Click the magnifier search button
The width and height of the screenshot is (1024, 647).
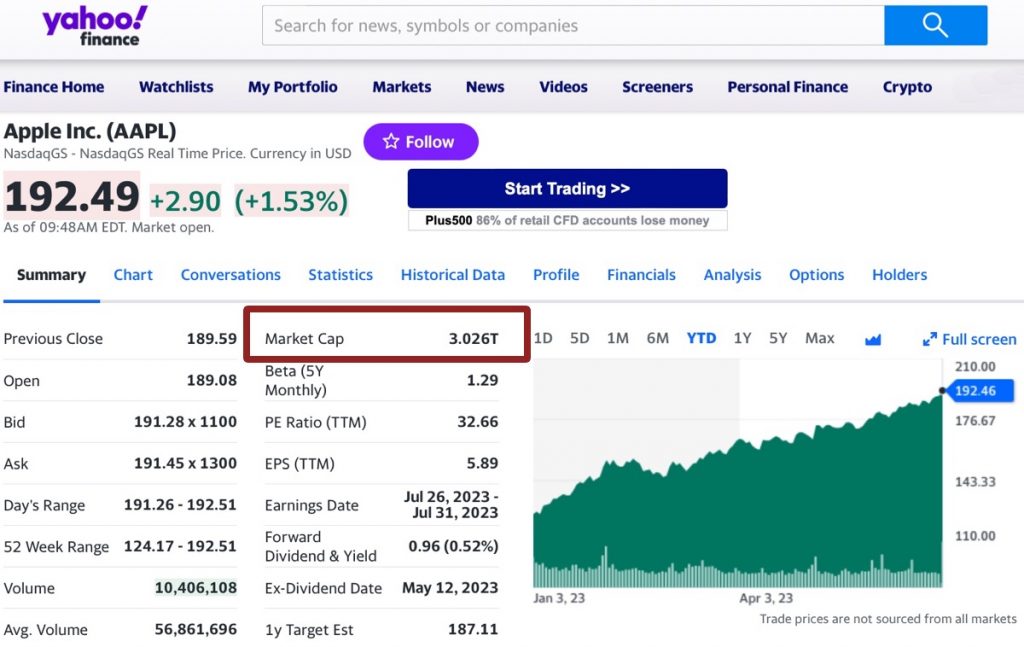coord(935,25)
